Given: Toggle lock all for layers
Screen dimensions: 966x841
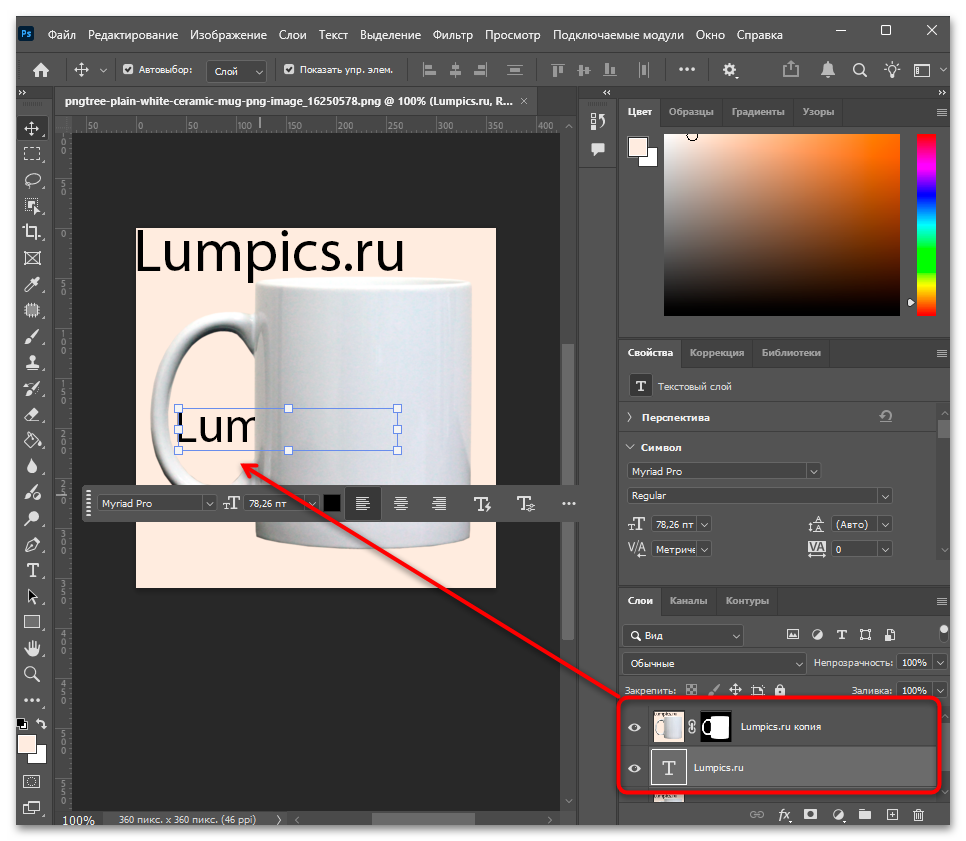Looking at the screenshot, I should pos(780,690).
